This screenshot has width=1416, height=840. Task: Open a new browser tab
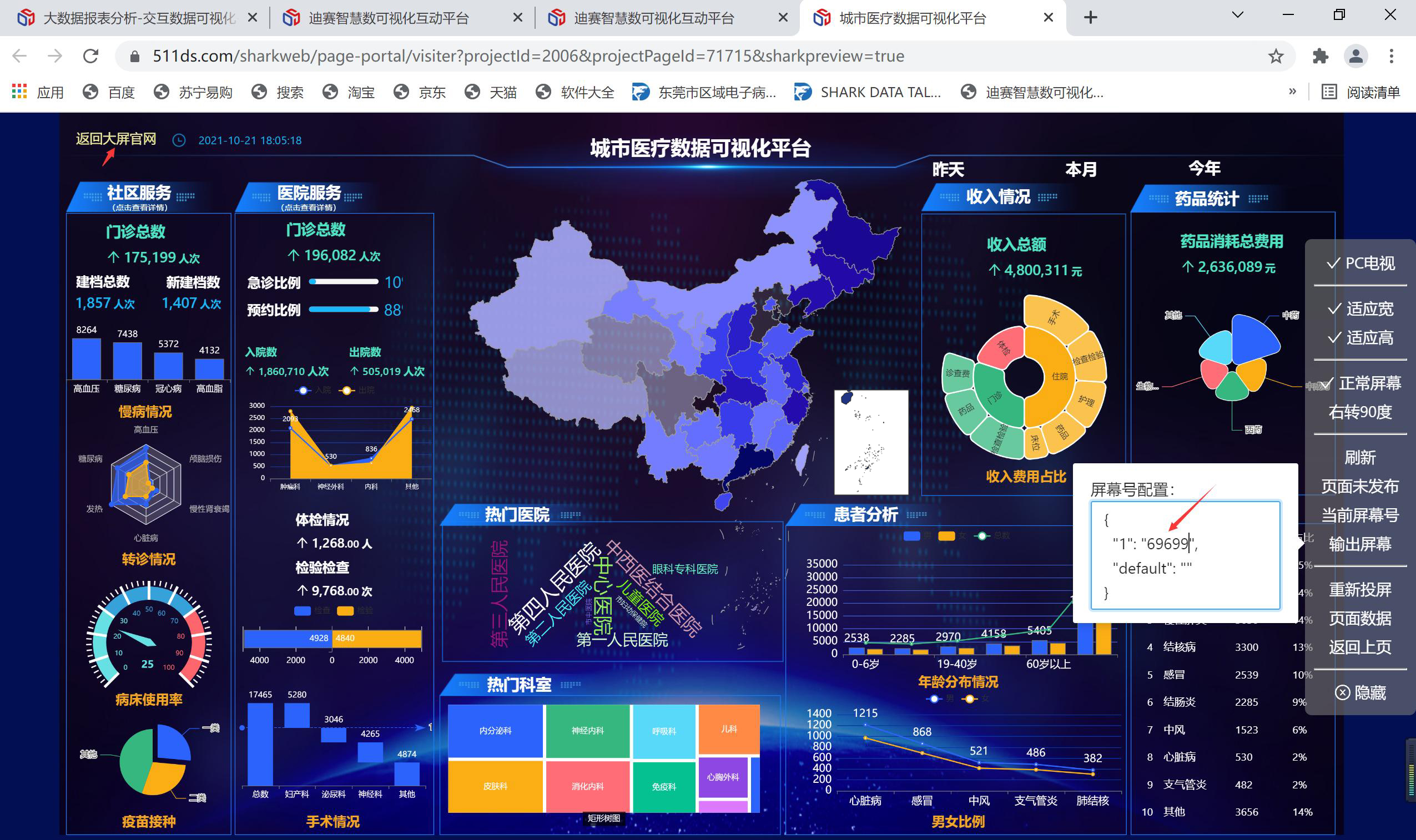point(1091,18)
